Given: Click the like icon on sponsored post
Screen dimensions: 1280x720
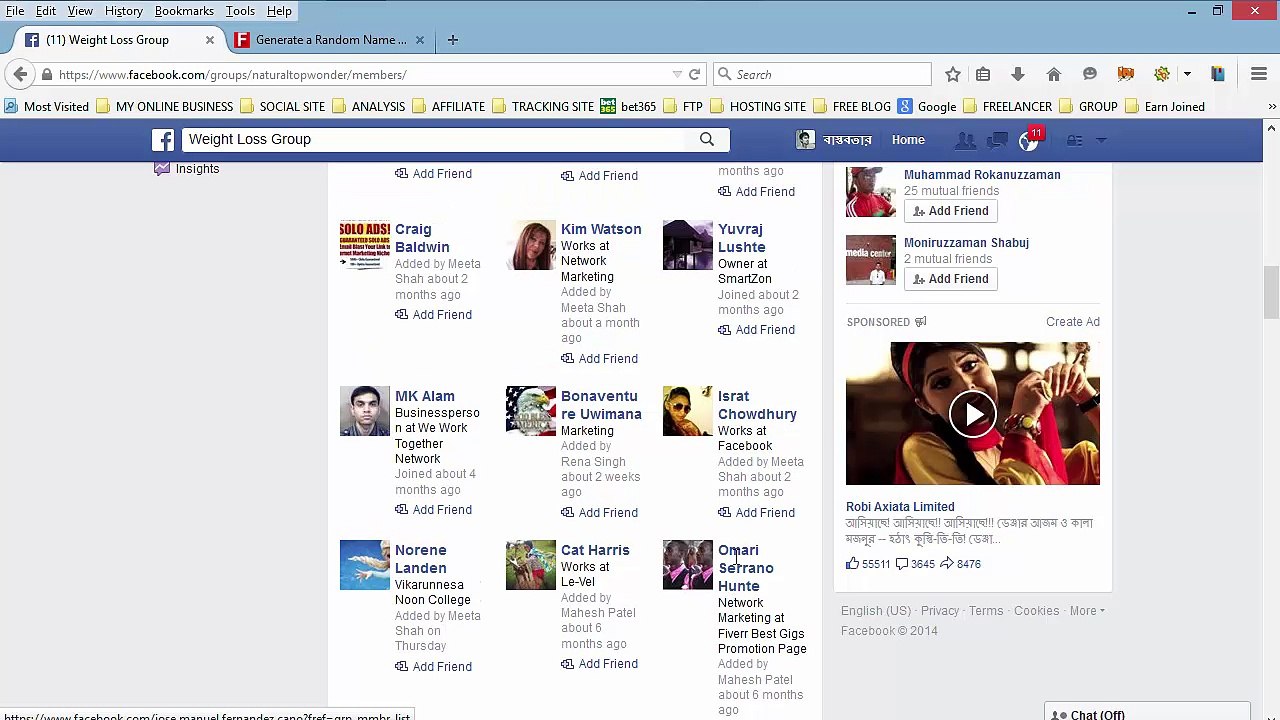Looking at the screenshot, I should (x=852, y=563).
